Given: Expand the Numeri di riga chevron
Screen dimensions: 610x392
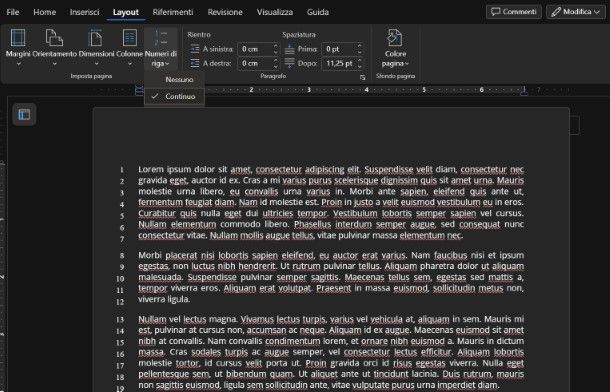Looking at the screenshot, I should 167,64.
